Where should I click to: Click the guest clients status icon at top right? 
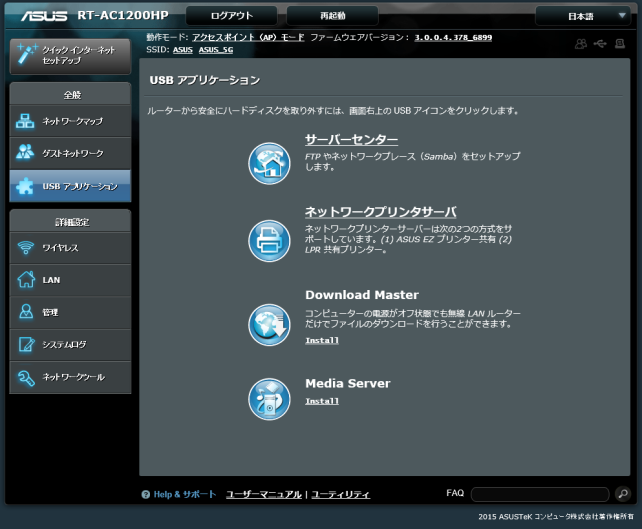581,44
